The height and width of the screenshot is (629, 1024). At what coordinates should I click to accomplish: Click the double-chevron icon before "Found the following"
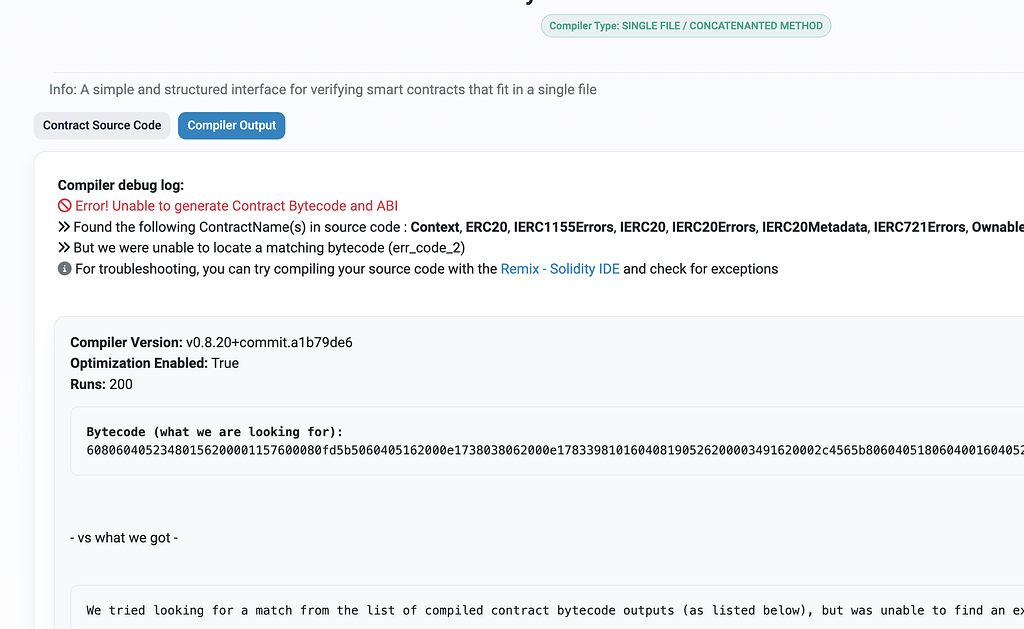[x=64, y=227]
